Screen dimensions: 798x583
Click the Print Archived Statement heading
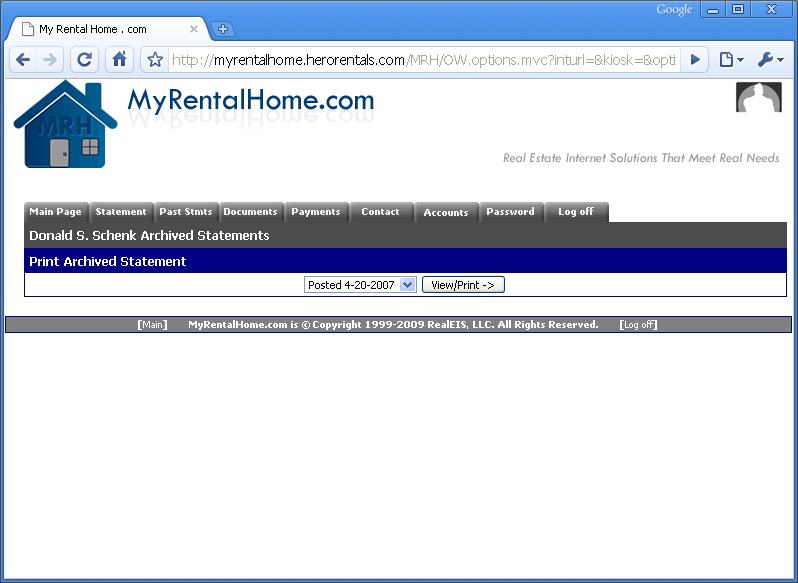[107, 261]
